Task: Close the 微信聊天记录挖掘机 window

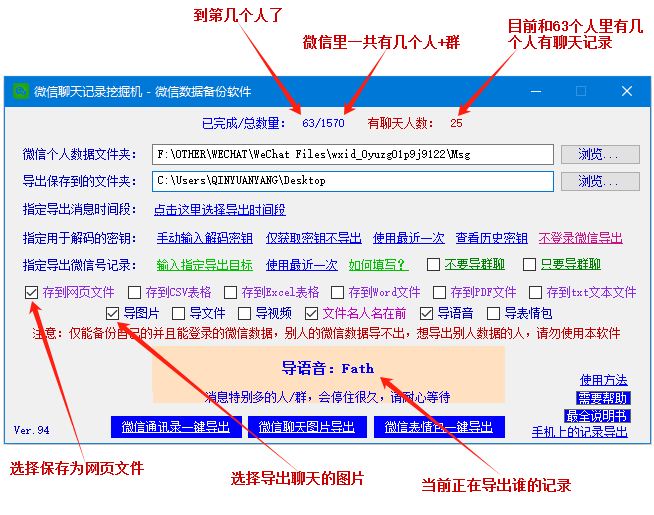Action: click(627, 91)
